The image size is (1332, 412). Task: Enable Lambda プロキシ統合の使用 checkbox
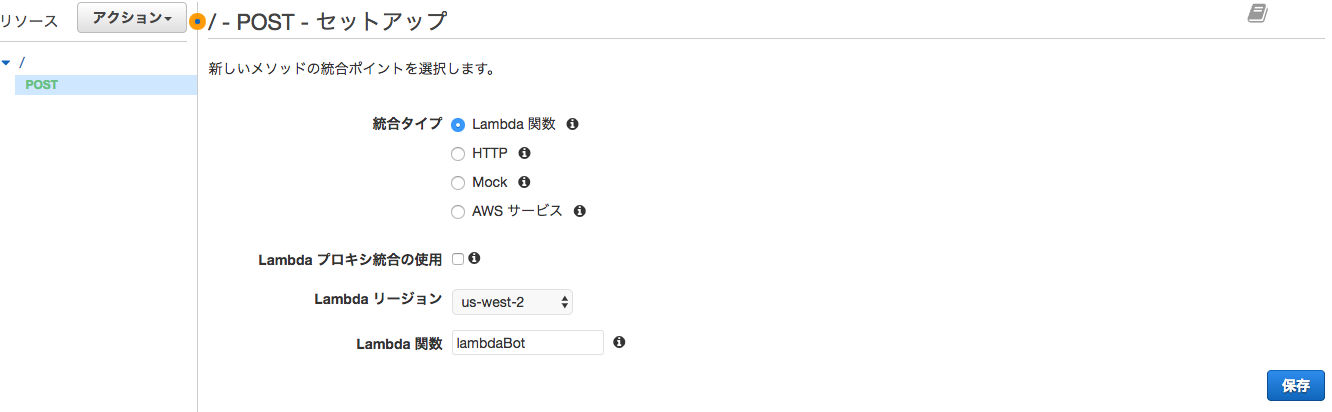(x=458, y=259)
